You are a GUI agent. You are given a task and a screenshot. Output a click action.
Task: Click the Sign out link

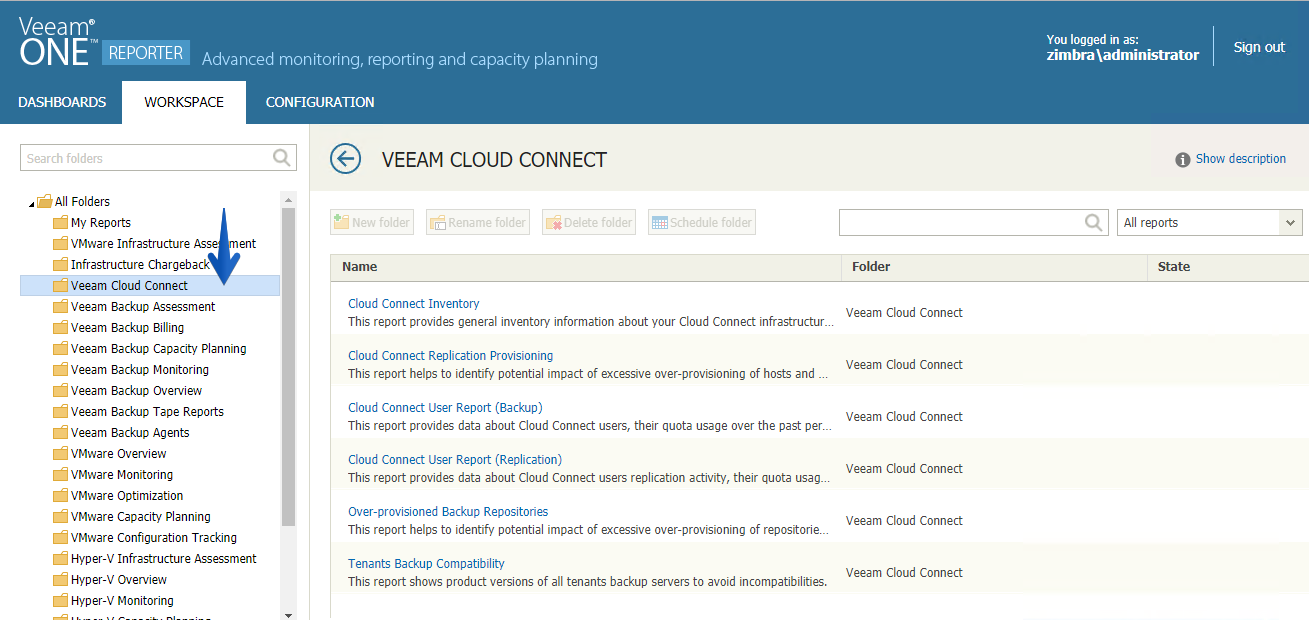pyautogui.click(x=1259, y=47)
